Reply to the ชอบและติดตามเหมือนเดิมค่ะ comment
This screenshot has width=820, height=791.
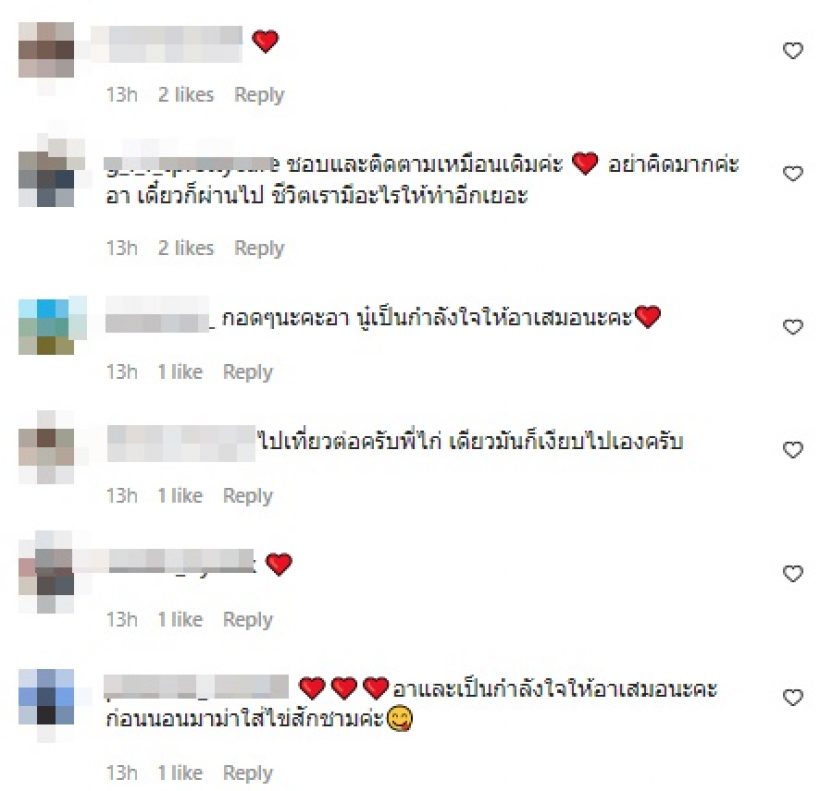(x=259, y=248)
